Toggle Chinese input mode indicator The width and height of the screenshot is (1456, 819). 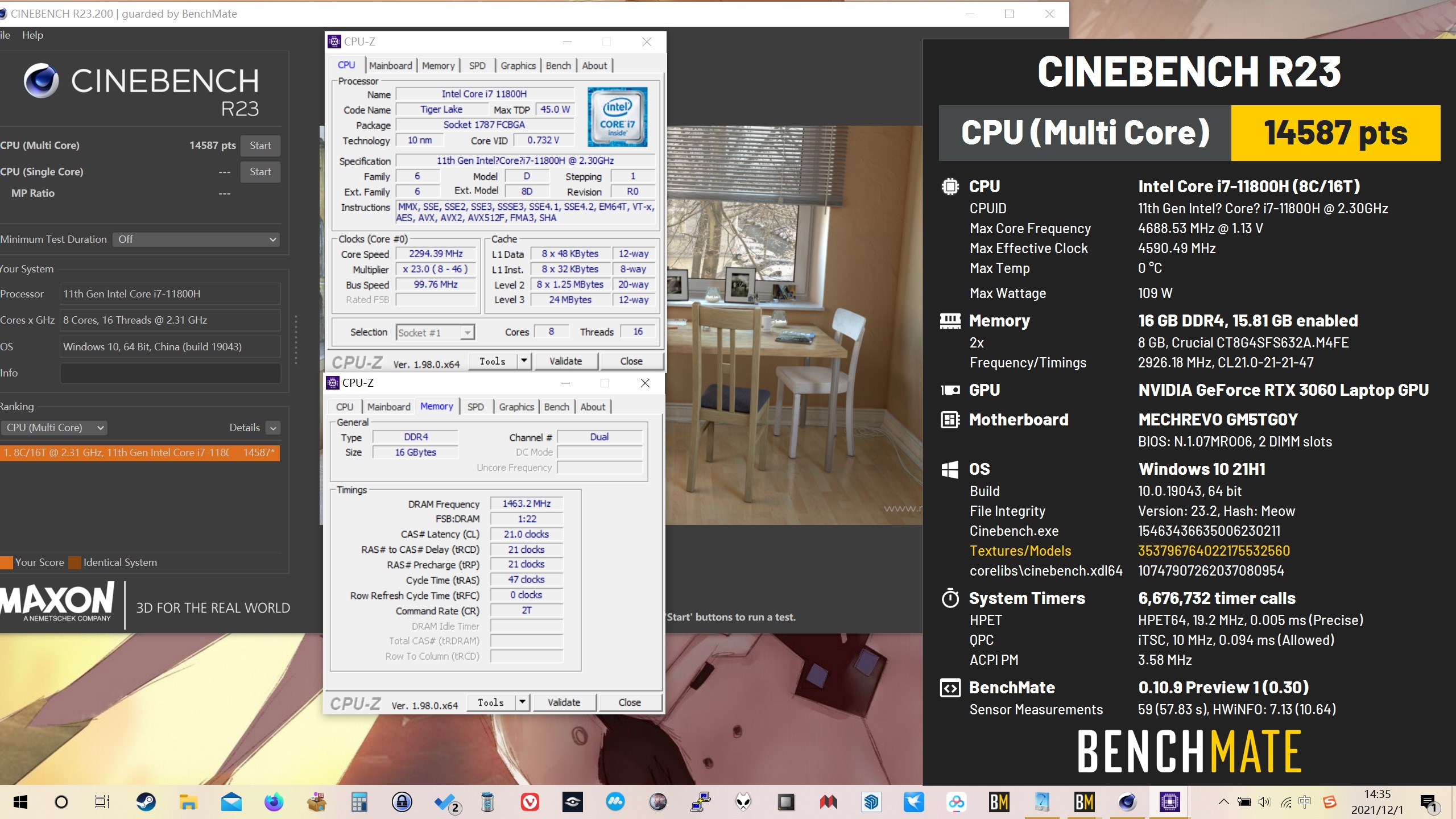pos(1305,802)
